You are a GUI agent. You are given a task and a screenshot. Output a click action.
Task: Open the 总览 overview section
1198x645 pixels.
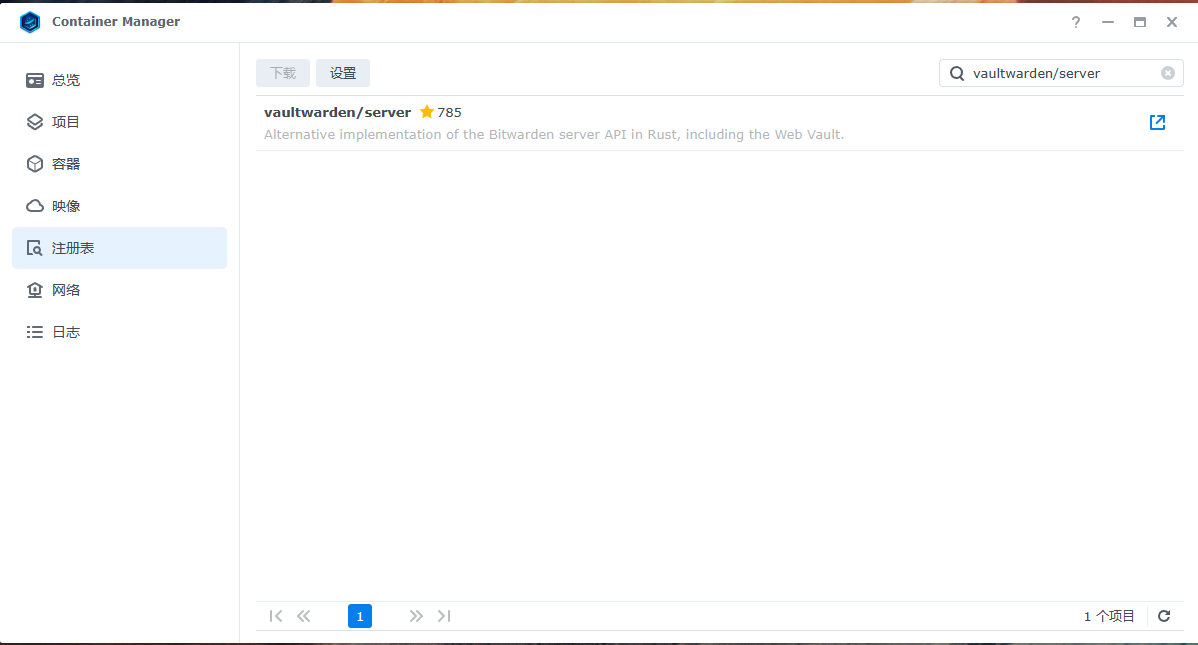coord(66,80)
